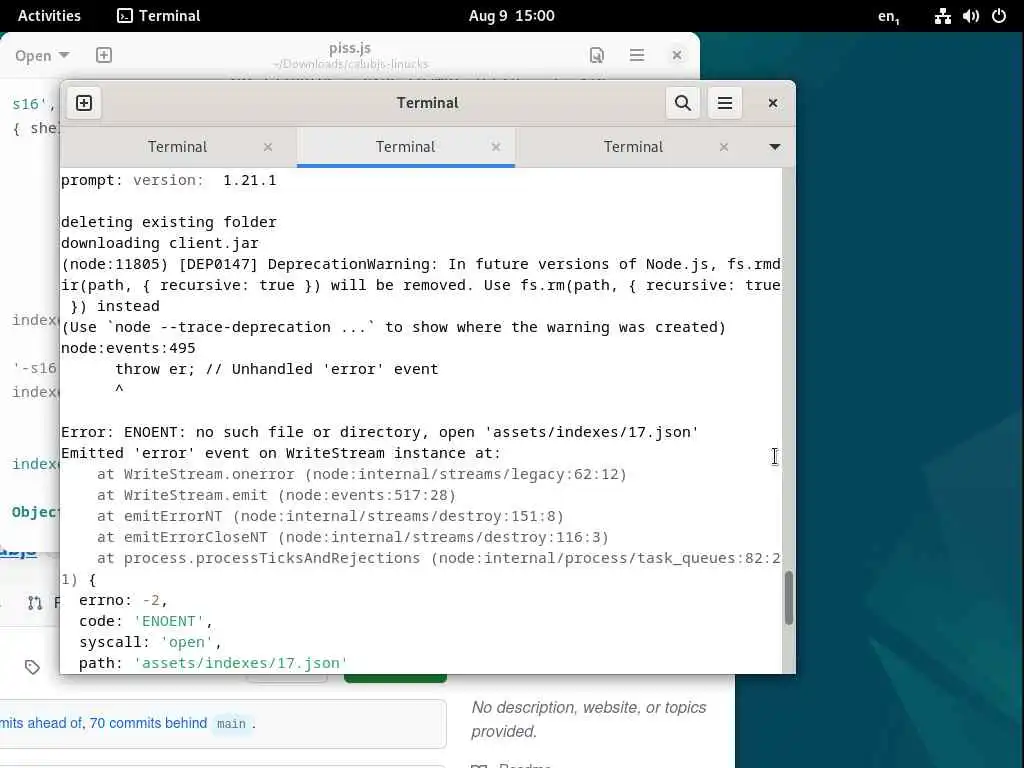
Task: Click the pull request icon in the browser
Action: (x=35, y=602)
